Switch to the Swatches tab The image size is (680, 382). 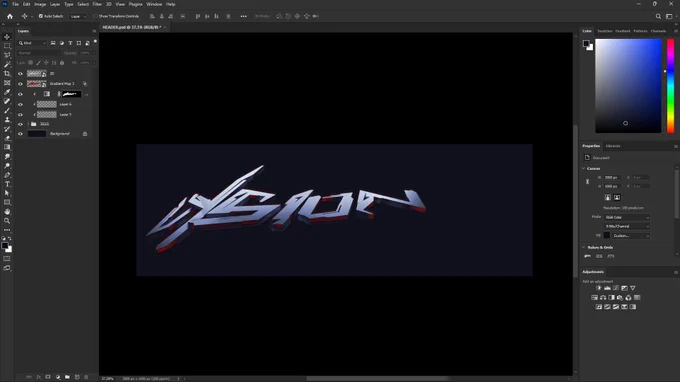[605, 31]
